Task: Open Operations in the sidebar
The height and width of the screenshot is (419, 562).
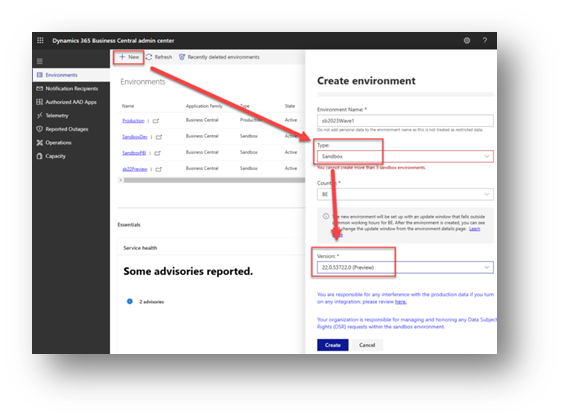Action: pos(71,143)
